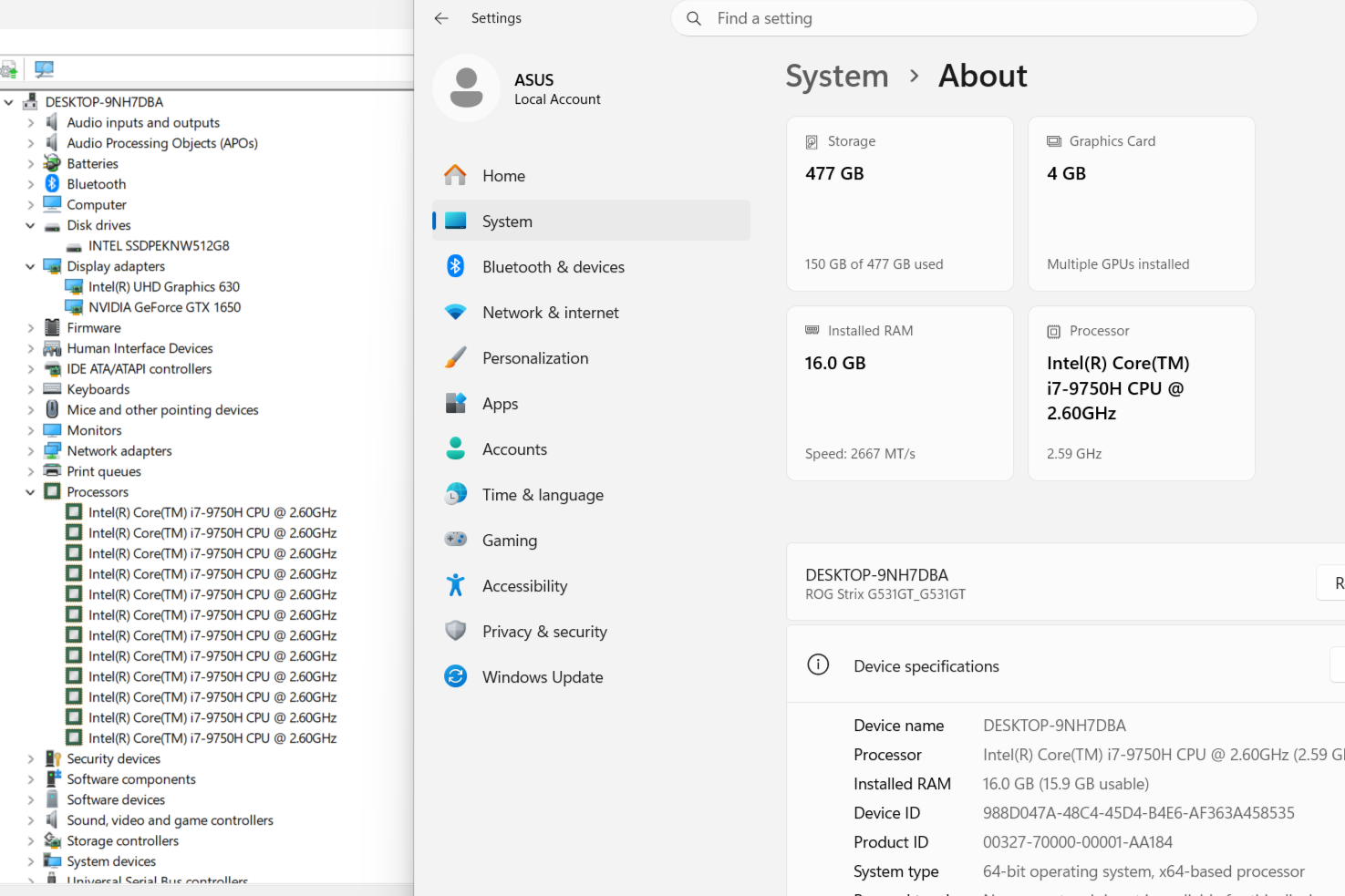Viewport: 1345px width, 896px height.
Task: Expand the Firmware node
Action: click(x=31, y=328)
